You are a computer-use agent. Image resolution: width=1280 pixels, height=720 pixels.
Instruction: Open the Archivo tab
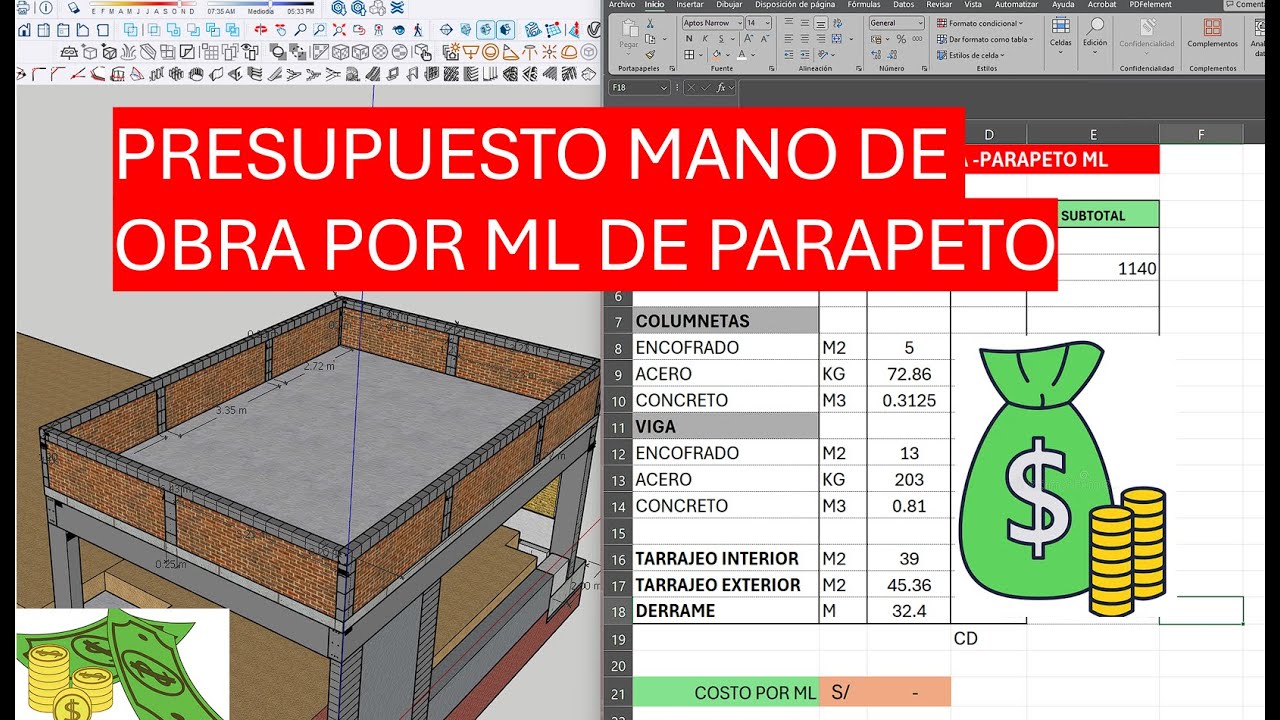point(622,4)
